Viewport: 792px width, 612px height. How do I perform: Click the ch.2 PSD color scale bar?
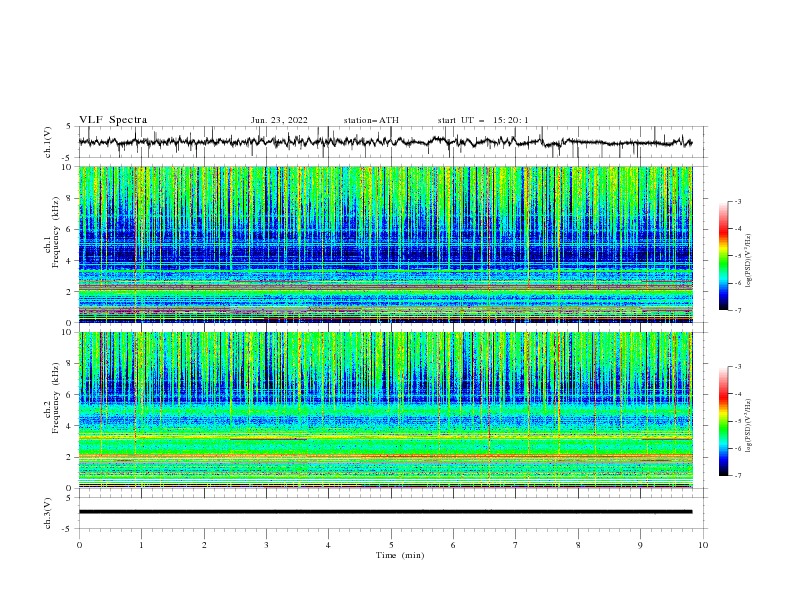(724, 421)
